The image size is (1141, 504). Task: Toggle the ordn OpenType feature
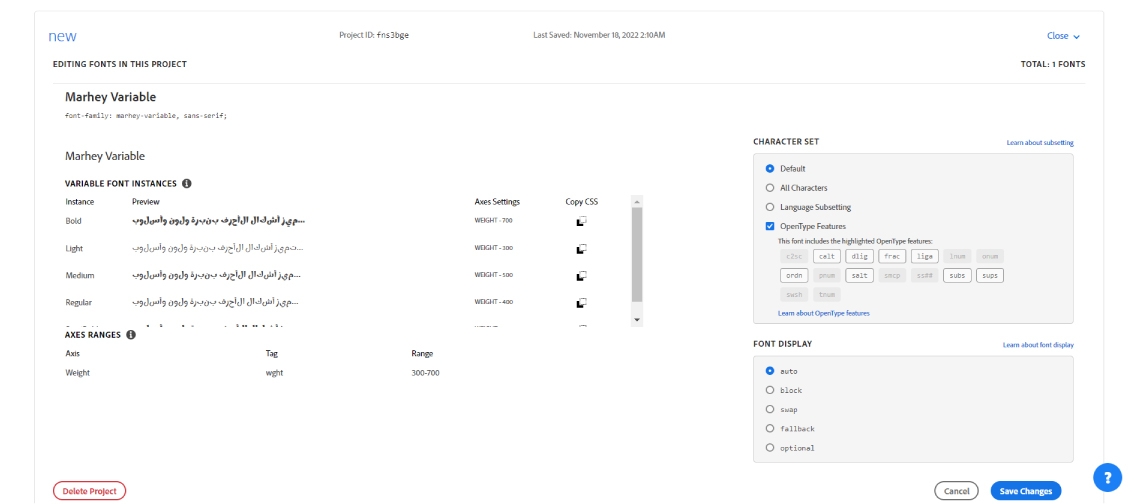793,276
